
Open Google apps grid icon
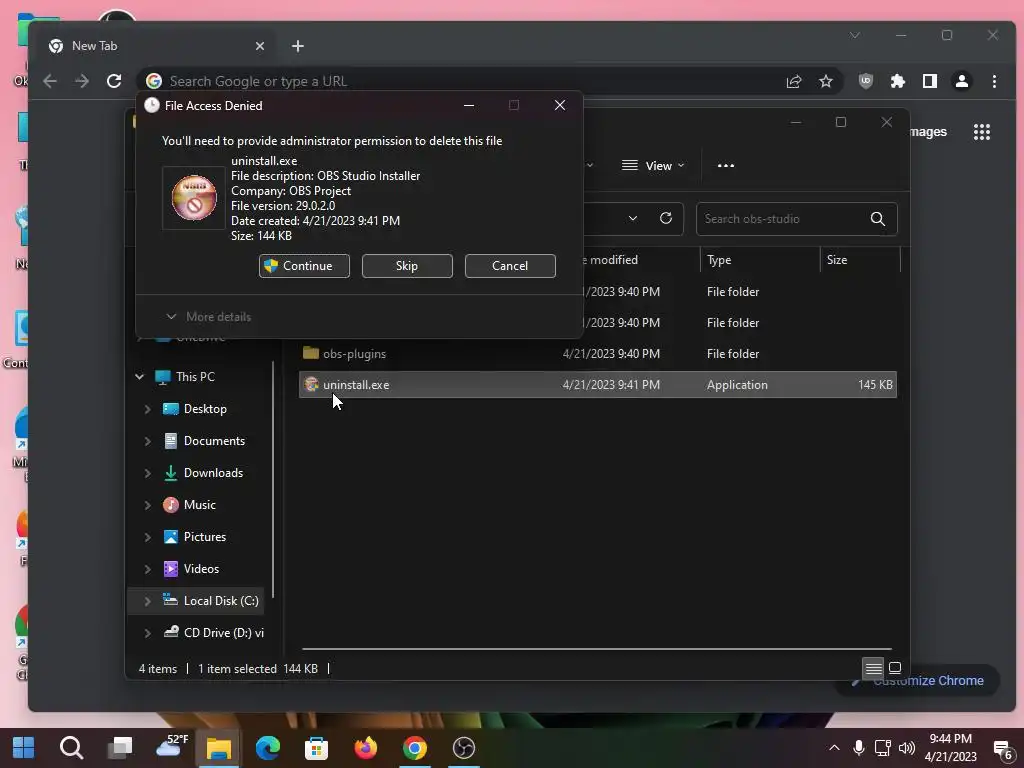pos(982,132)
